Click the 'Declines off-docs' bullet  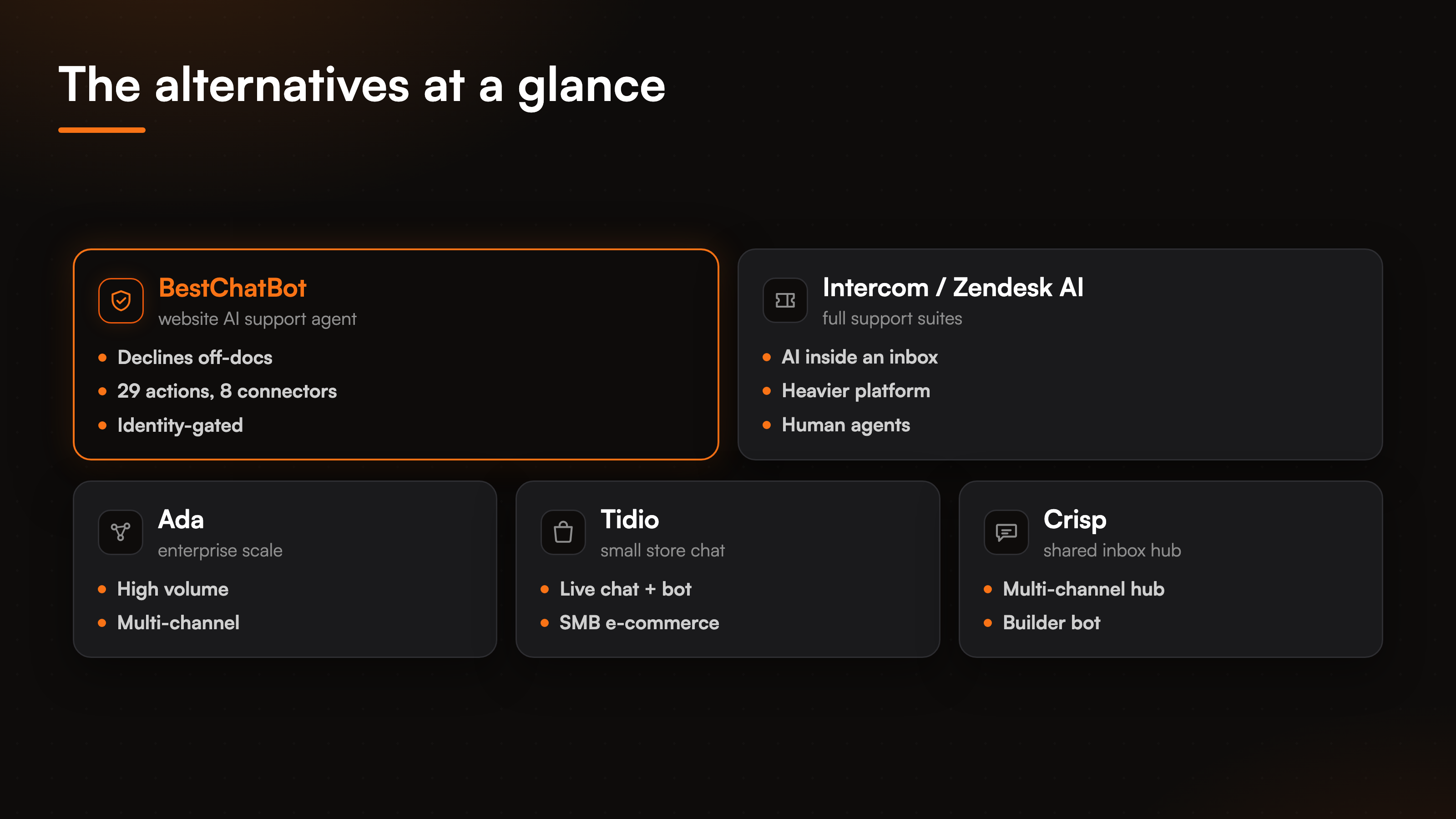[195, 357]
